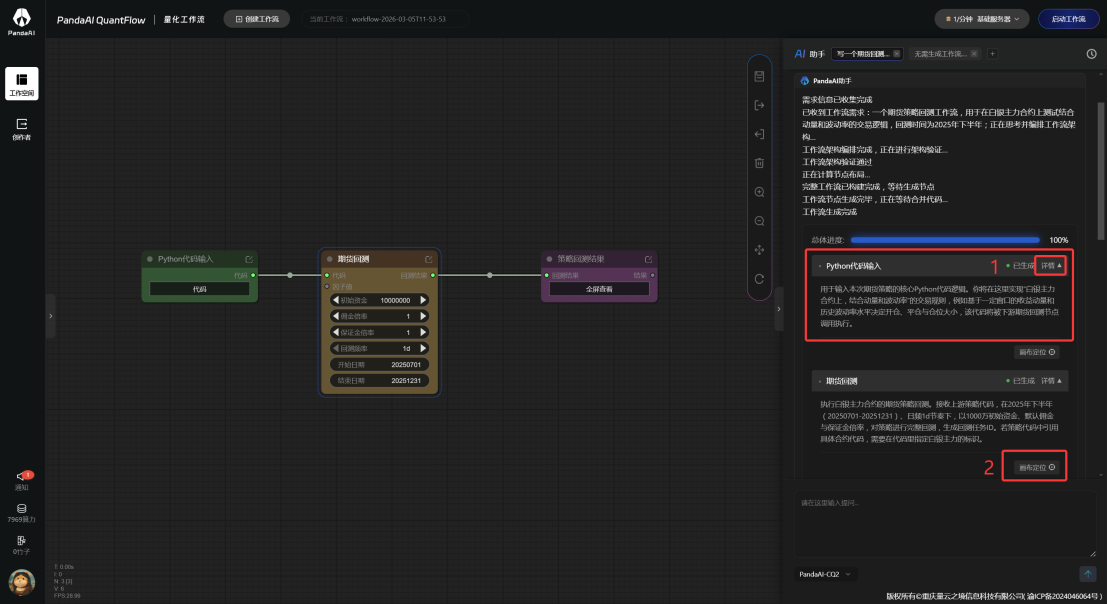The width and height of the screenshot is (1108, 604).
Task: Send message with the arrow button
Action: [x=1088, y=574]
